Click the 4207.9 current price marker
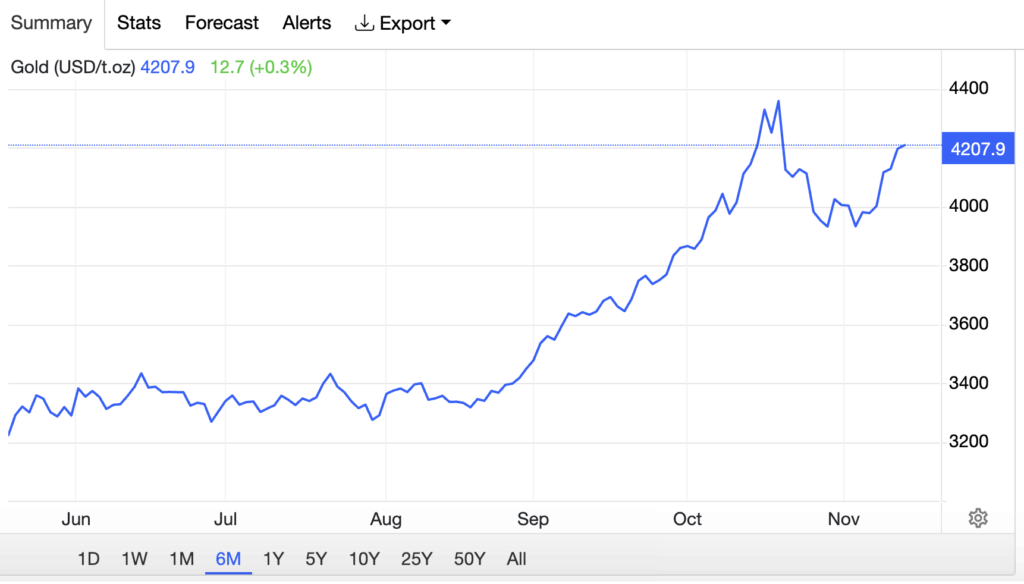Screen dimensions: 1024x584 pos(979,150)
